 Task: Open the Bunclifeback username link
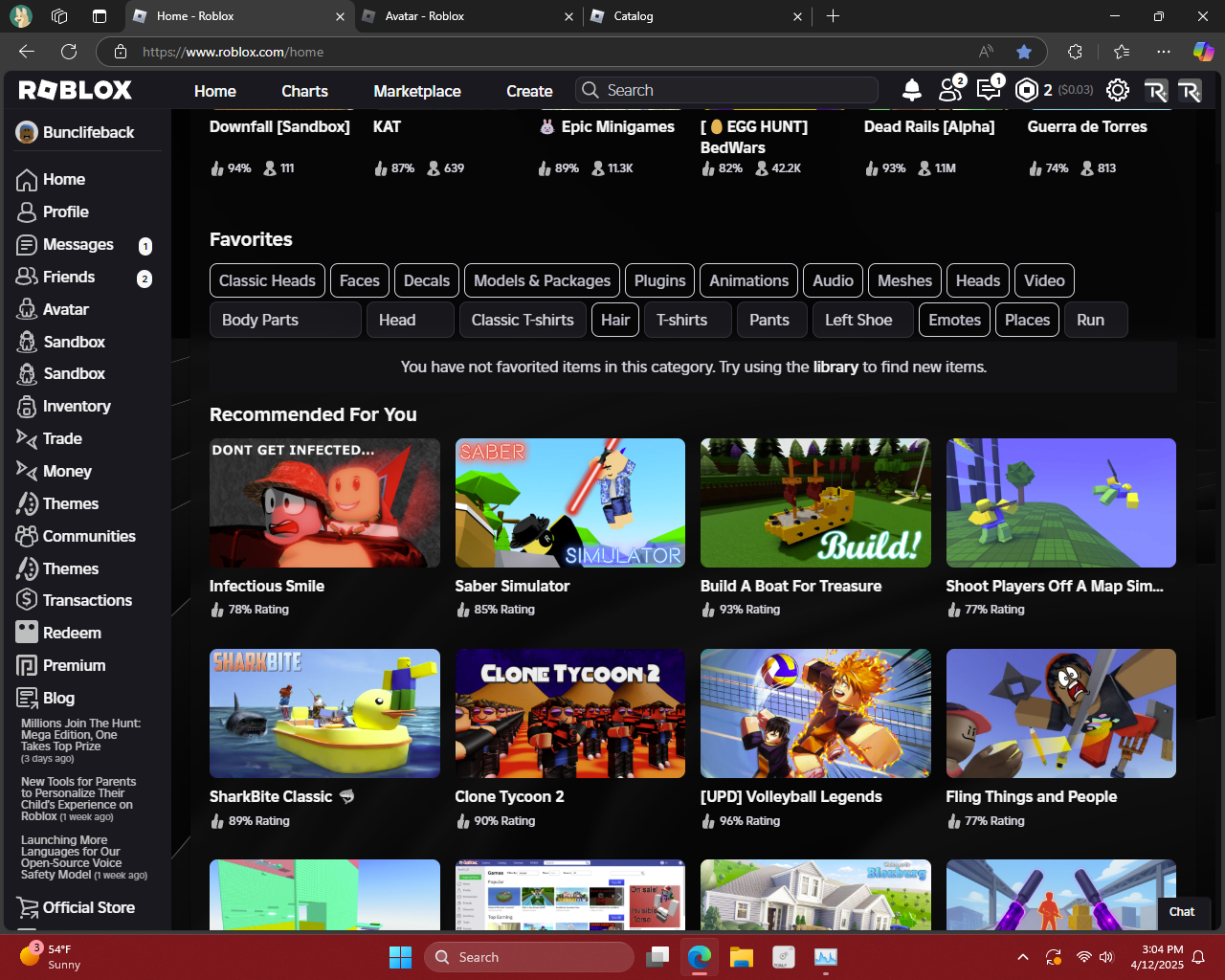(x=88, y=133)
